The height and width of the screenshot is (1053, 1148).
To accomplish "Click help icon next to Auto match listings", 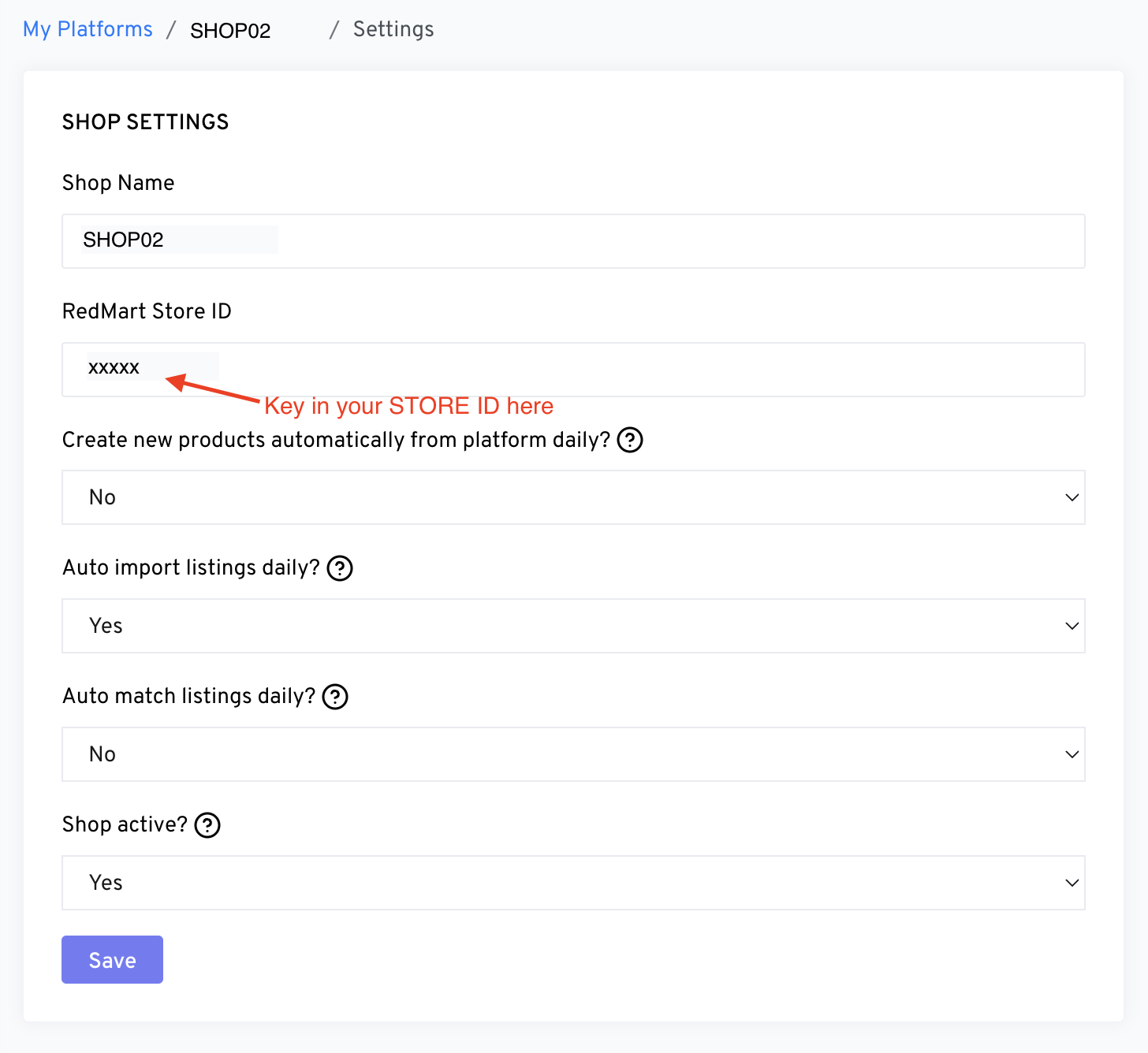I will point(335,697).
